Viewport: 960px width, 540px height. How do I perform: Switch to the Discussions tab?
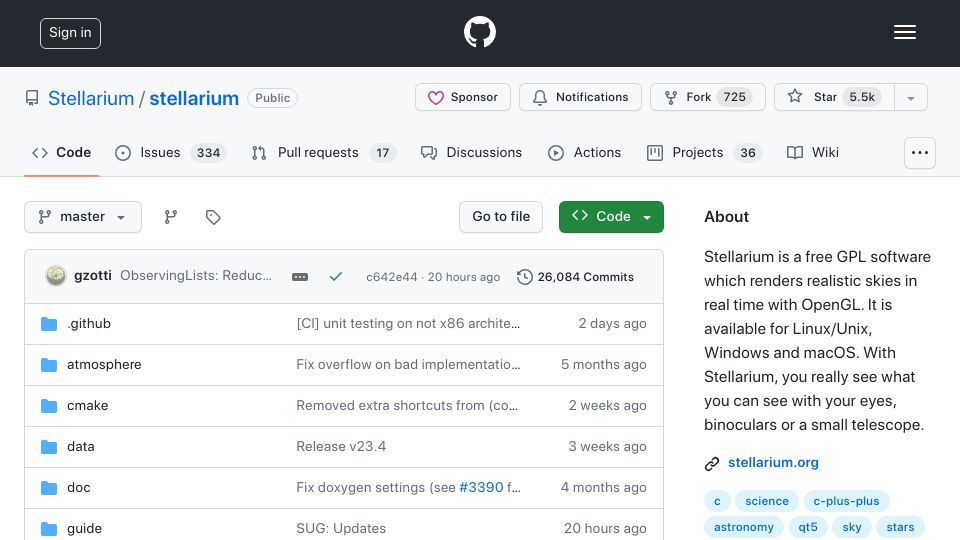pyautogui.click(x=471, y=152)
